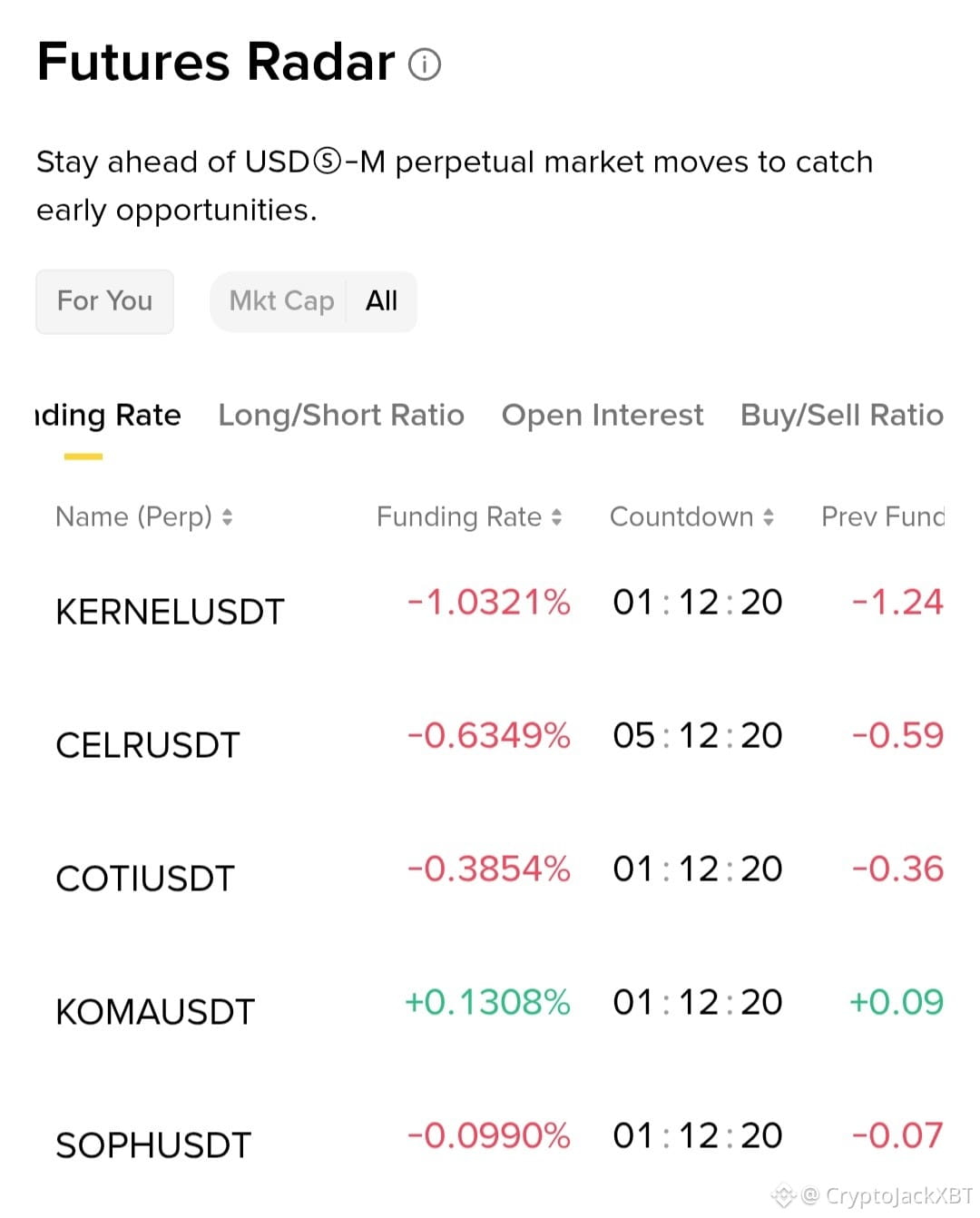980x1218 pixels.
Task: Open CELRUSDT perpetual row
Action: click(x=490, y=740)
